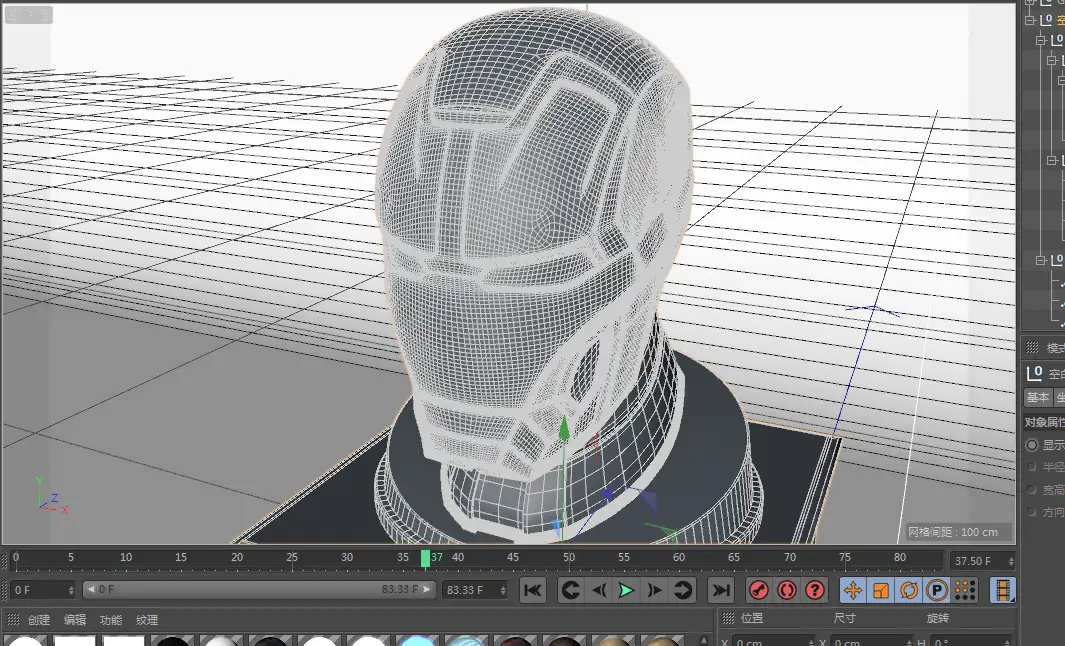The height and width of the screenshot is (646, 1065).
Task: Toggle Autokeying with the red circular icon
Action: [787, 590]
